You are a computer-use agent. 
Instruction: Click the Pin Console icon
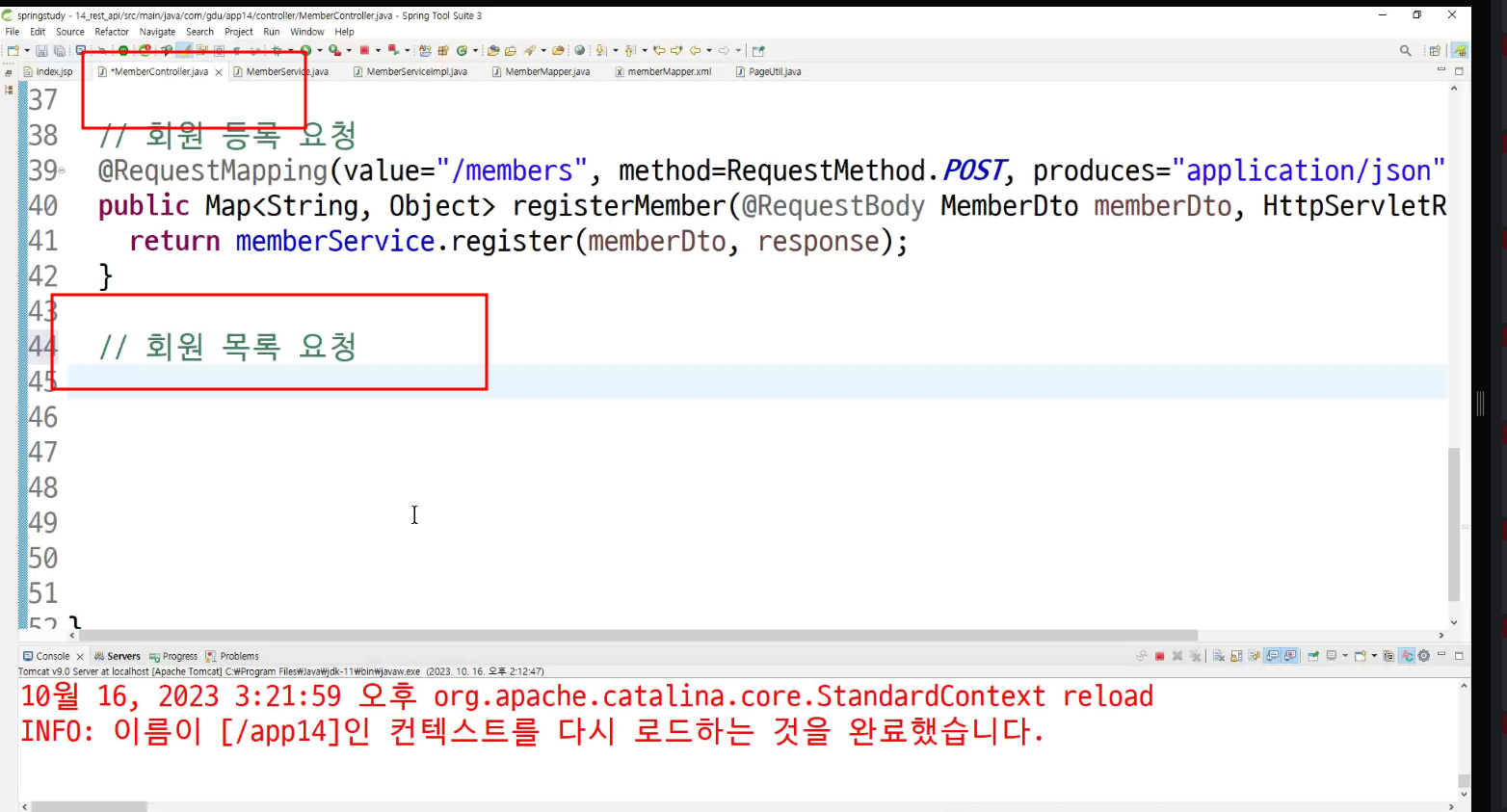pyautogui.click(x=1313, y=656)
